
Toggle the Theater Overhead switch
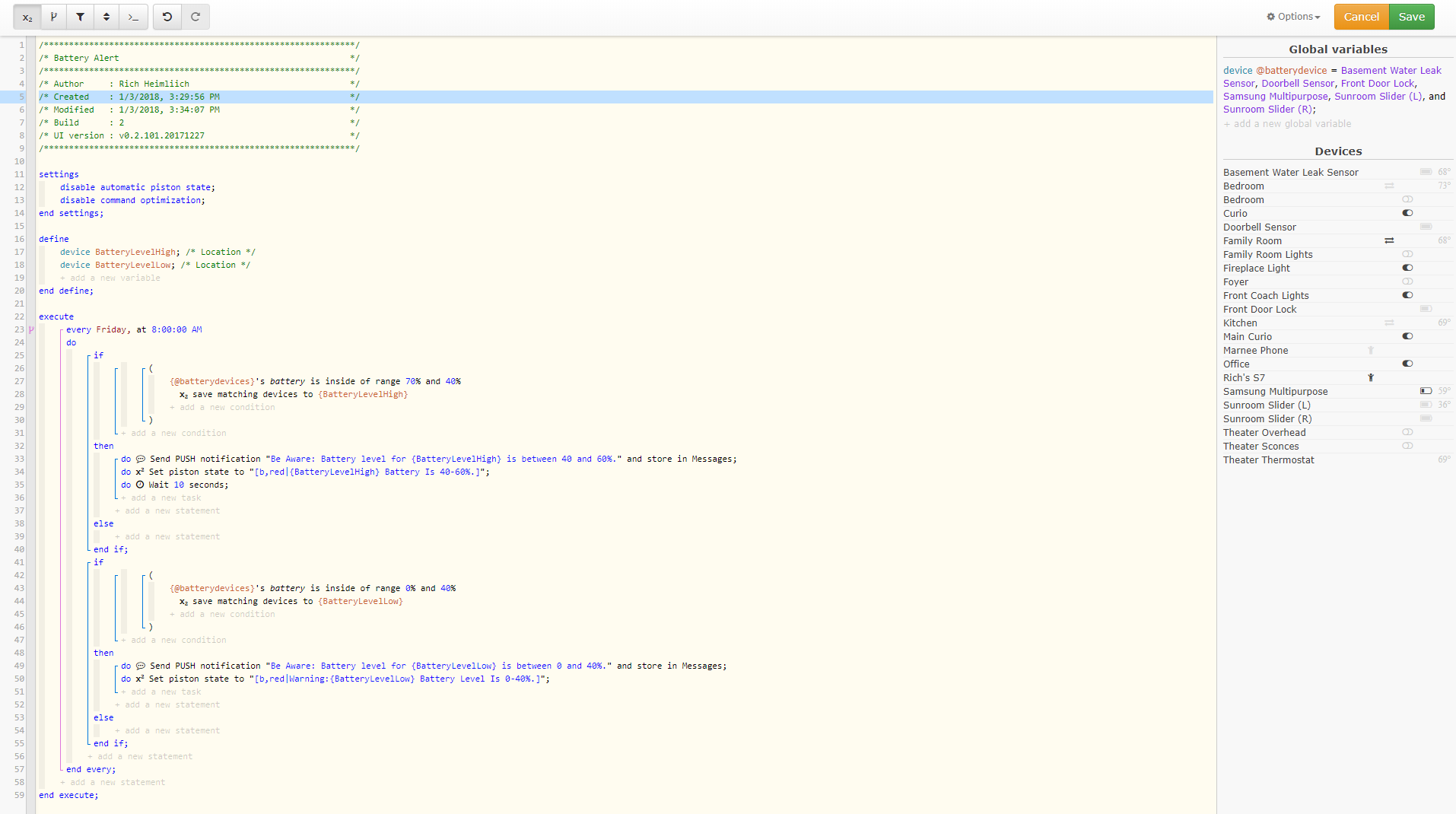point(1407,432)
